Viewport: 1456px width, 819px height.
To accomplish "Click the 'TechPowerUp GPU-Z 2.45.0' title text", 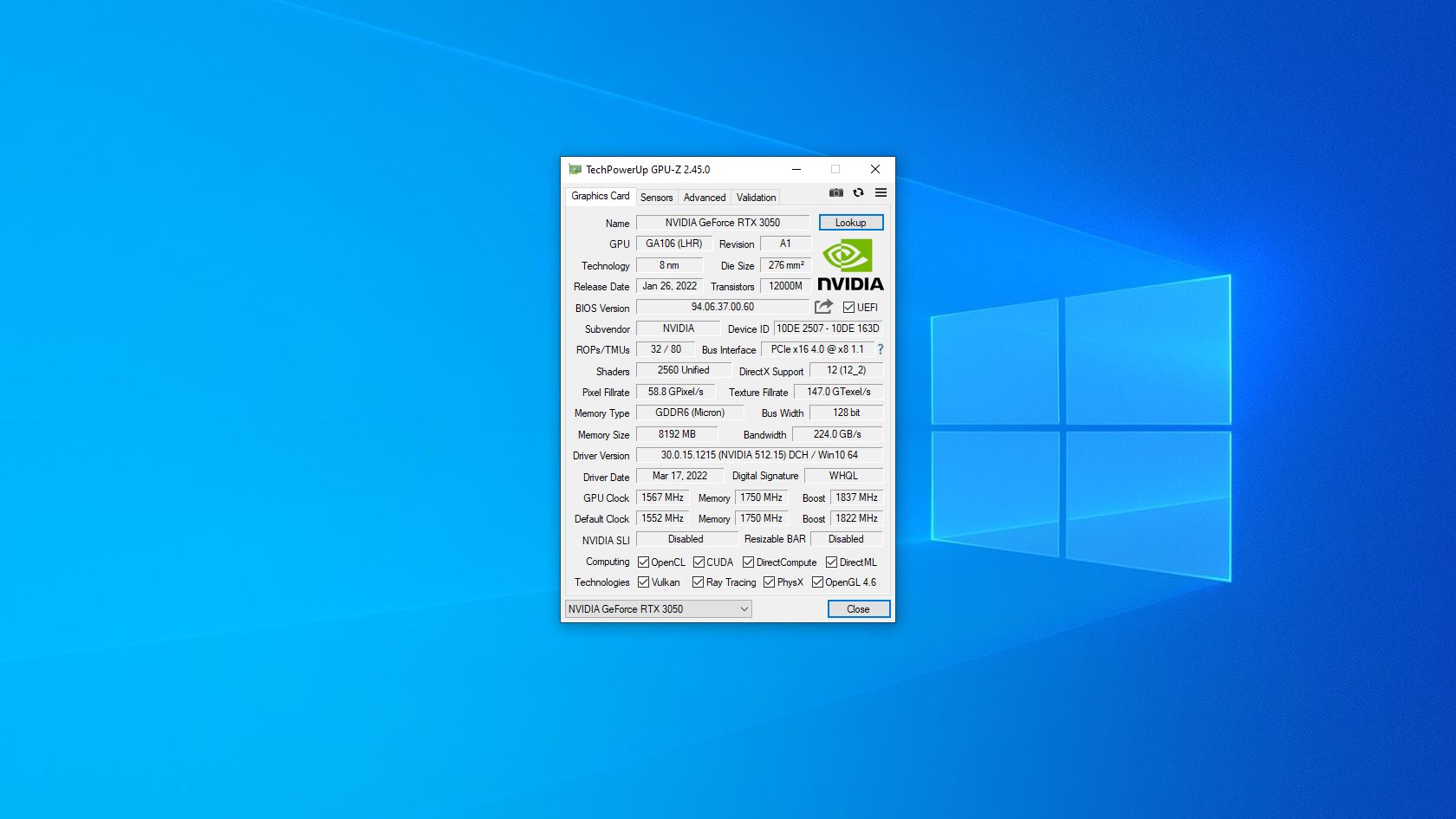I will click(x=647, y=170).
